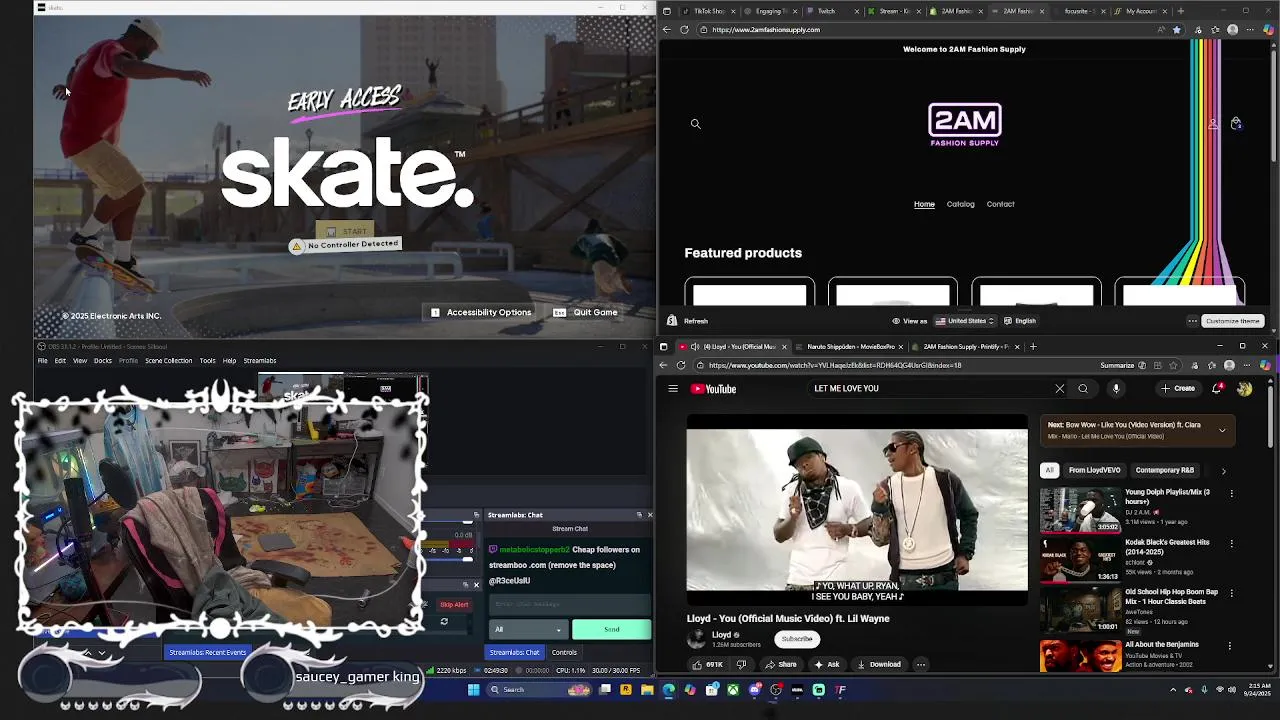Open the All chat target dropdown in Streamlabs
This screenshot has width=1280, height=720.
528,629
